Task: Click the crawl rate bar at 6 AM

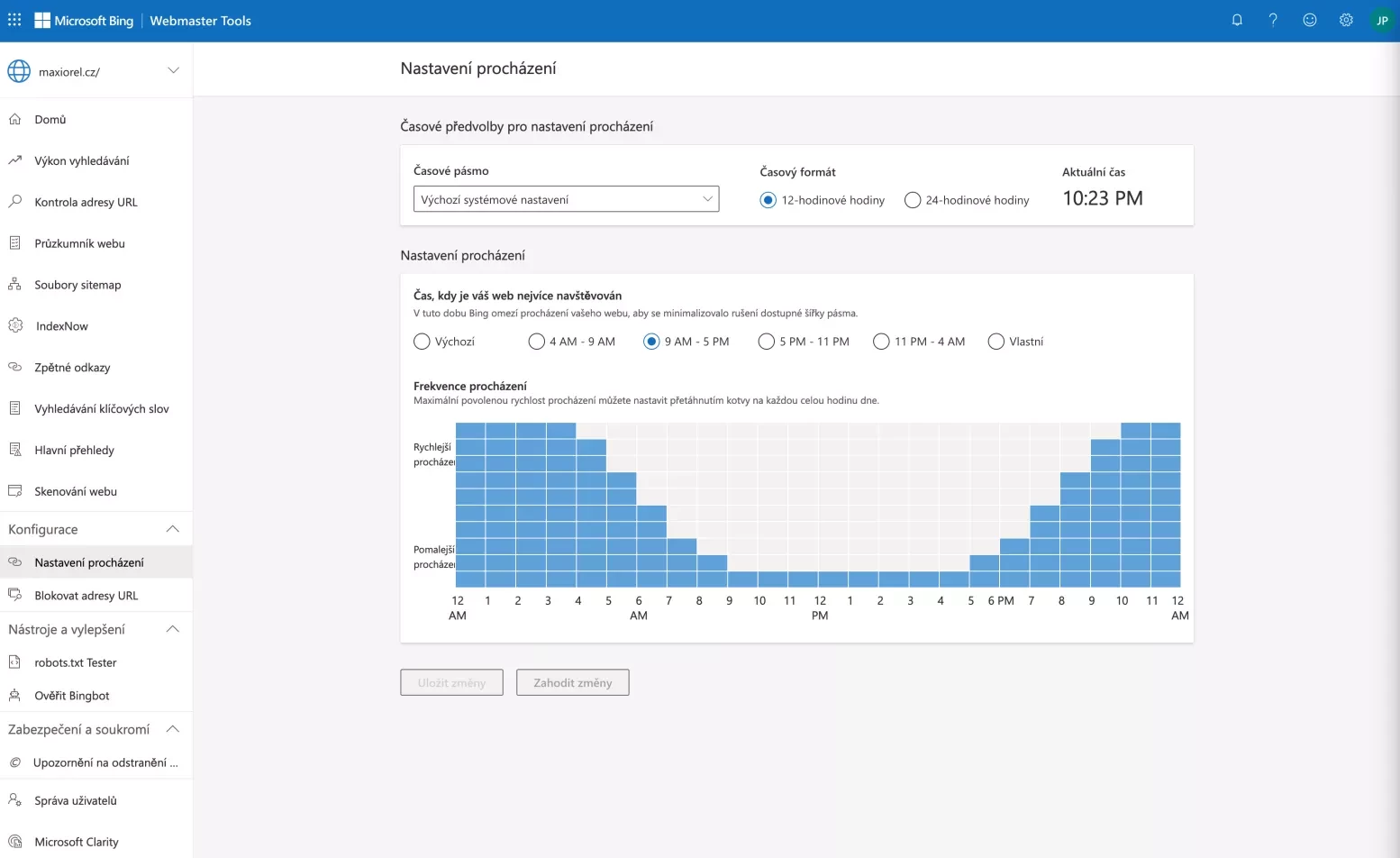Action: coord(651,546)
